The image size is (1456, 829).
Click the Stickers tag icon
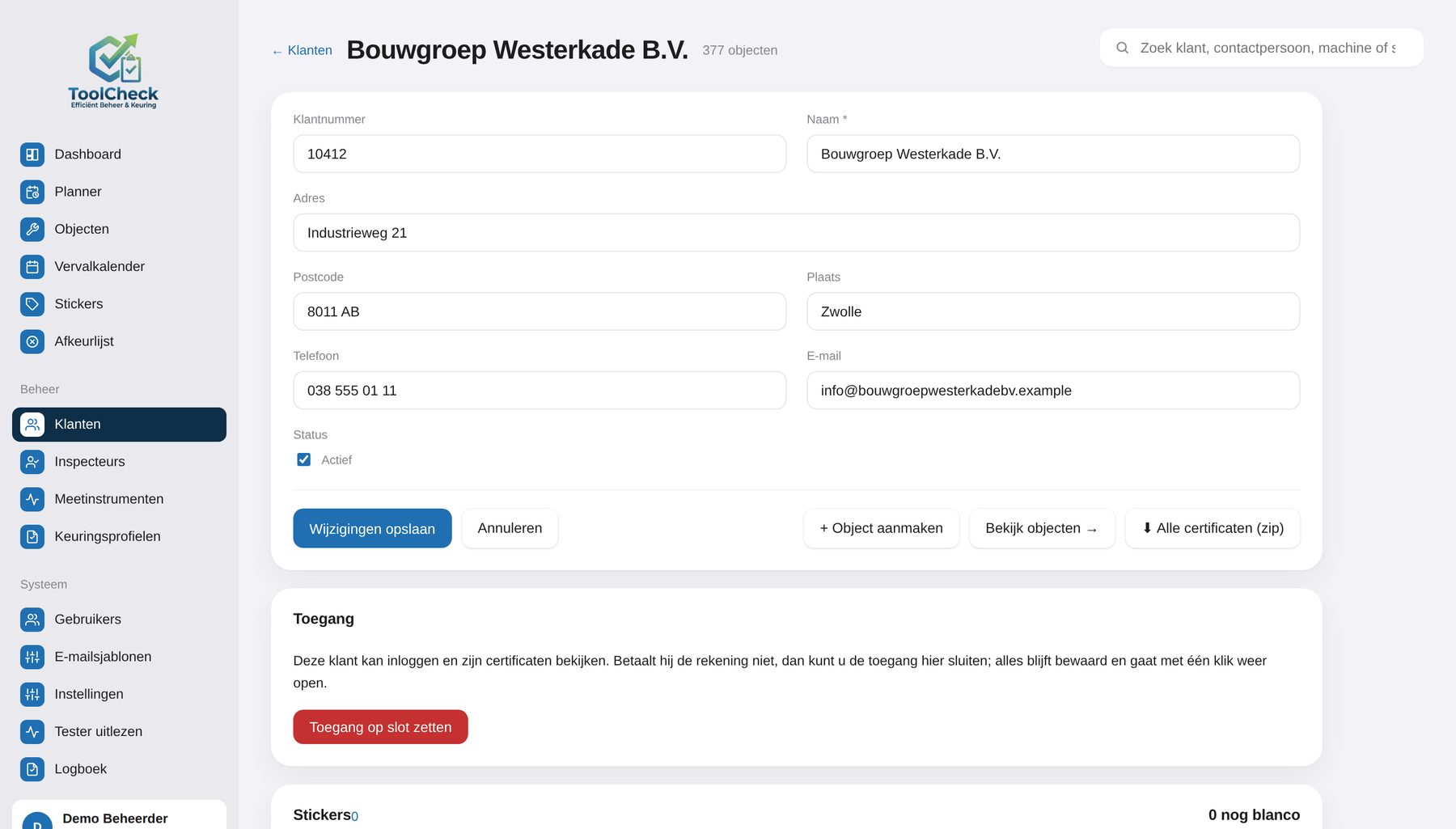(x=32, y=304)
